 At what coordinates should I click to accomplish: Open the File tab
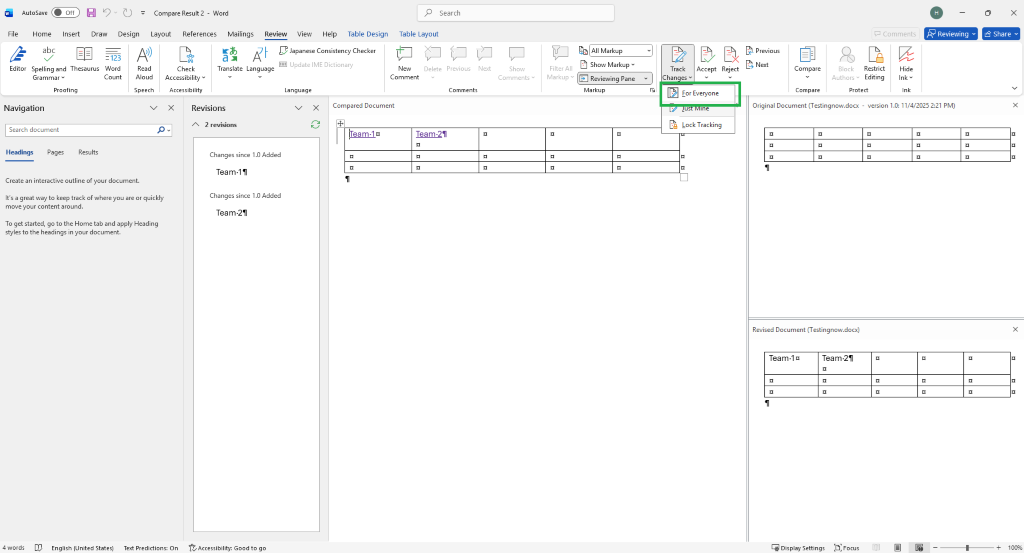[13, 34]
